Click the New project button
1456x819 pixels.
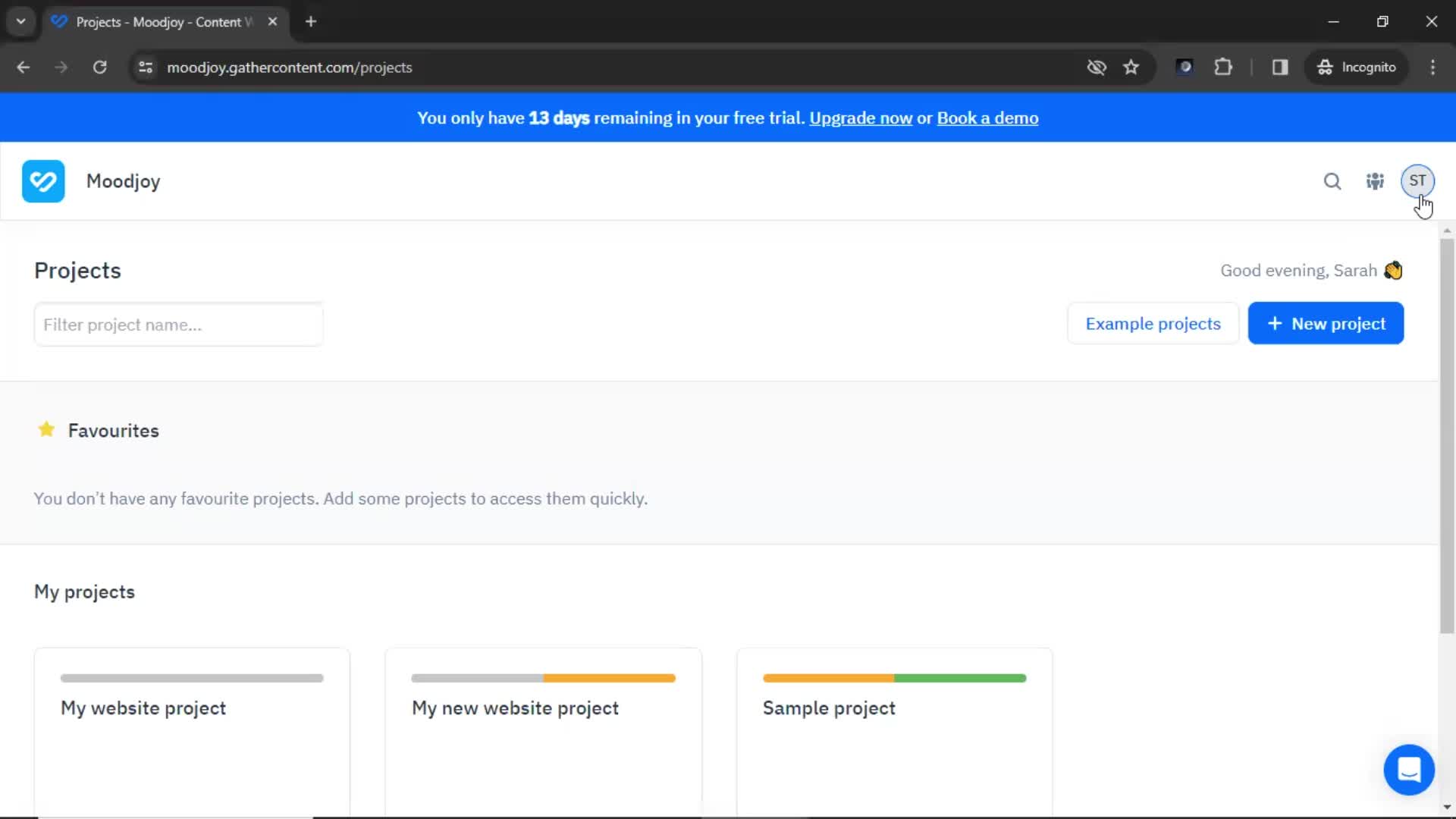[1326, 323]
